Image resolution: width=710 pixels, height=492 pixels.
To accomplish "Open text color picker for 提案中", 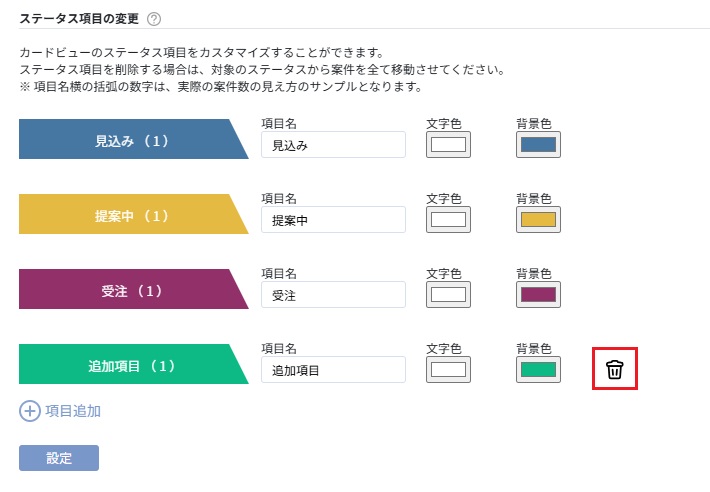I will (x=448, y=220).
